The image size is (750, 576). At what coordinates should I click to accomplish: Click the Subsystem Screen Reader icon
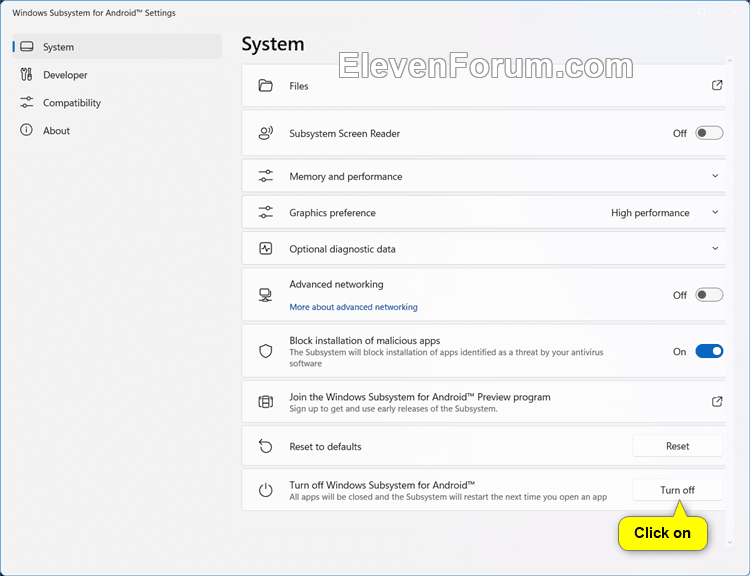[x=265, y=133]
